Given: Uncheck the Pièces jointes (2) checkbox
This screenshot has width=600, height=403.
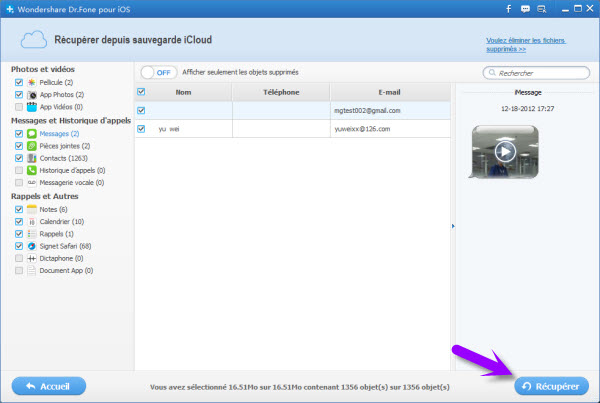Looking at the screenshot, I should tap(19, 146).
